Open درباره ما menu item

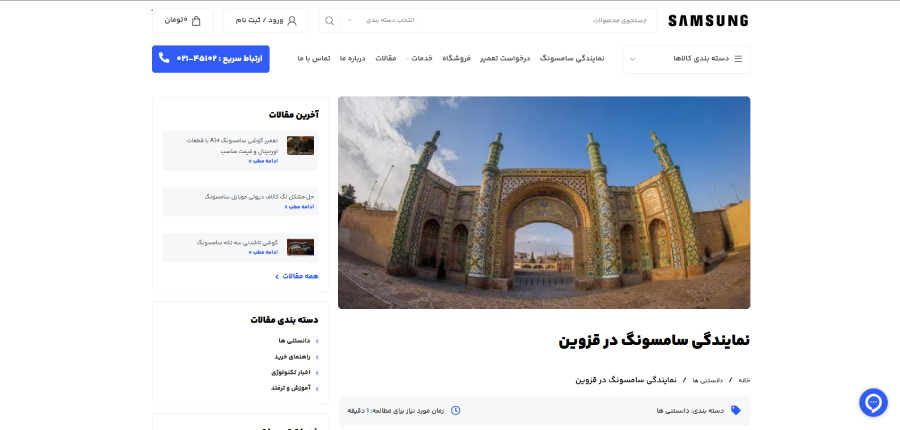pyautogui.click(x=352, y=59)
